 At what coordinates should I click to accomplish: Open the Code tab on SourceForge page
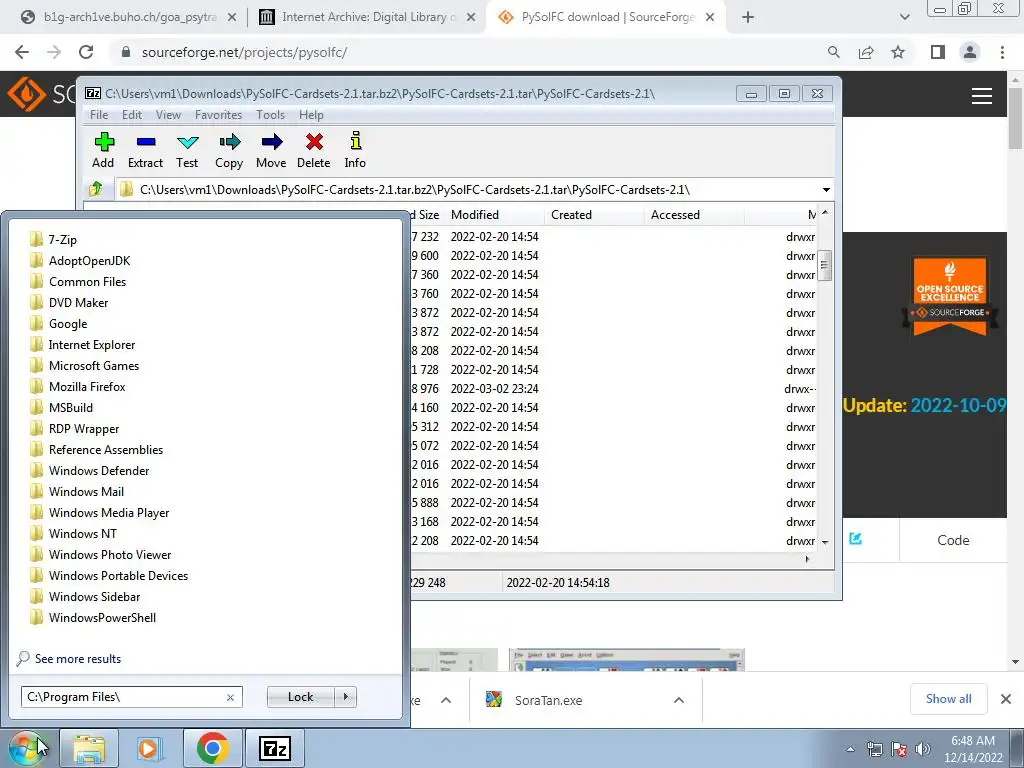(953, 540)
